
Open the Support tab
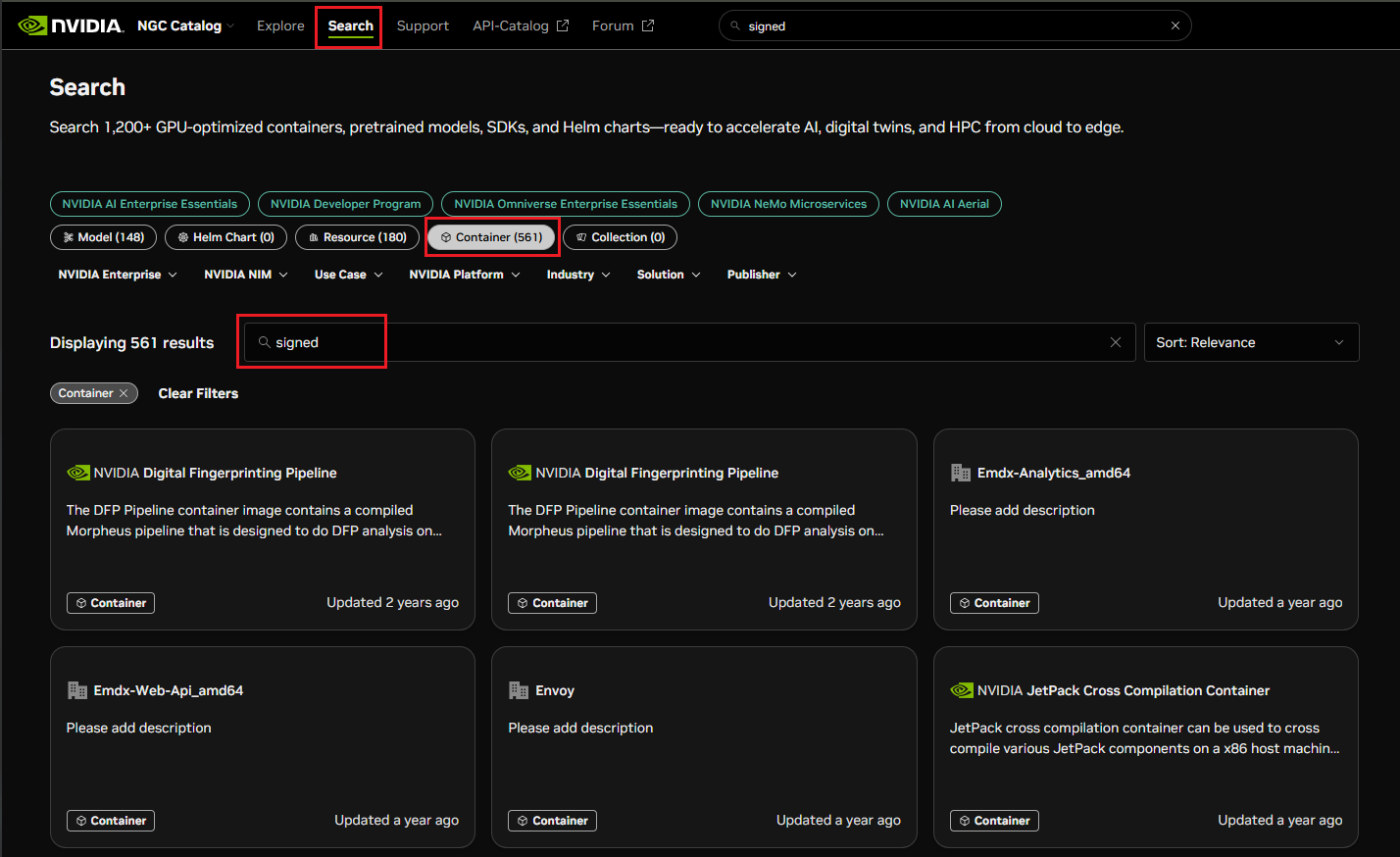[x=423, y=25]
